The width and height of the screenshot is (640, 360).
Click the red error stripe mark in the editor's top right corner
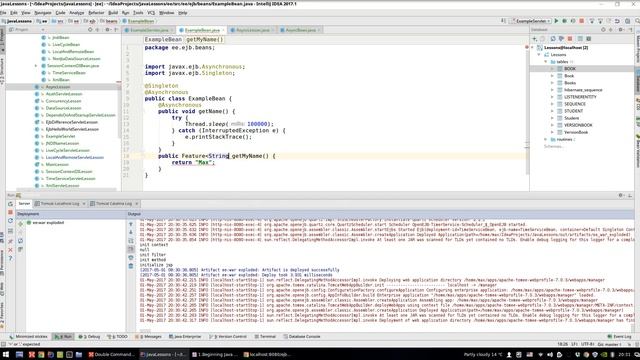coord(527,48)
